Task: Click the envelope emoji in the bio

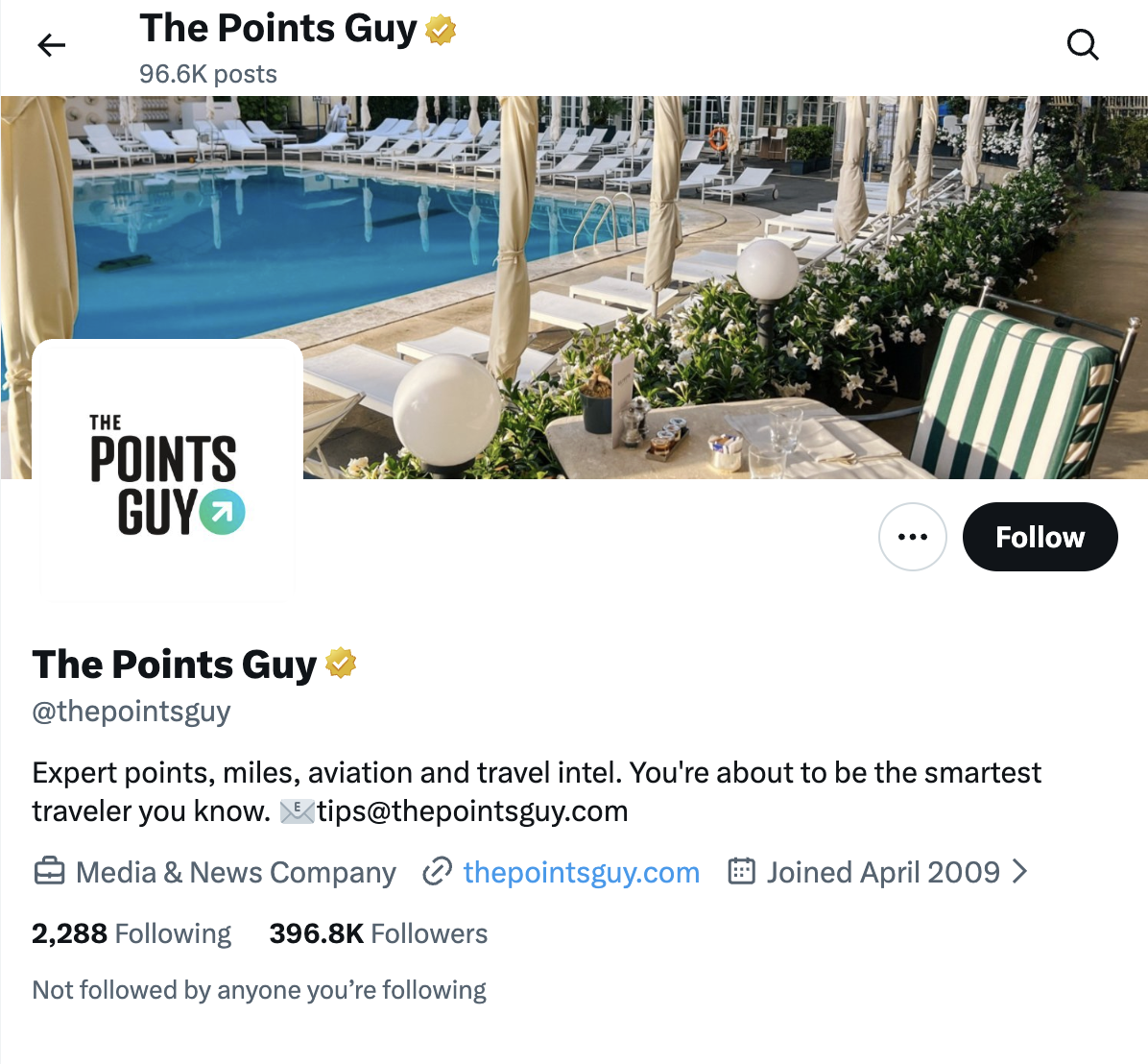Action: point(298,810)
